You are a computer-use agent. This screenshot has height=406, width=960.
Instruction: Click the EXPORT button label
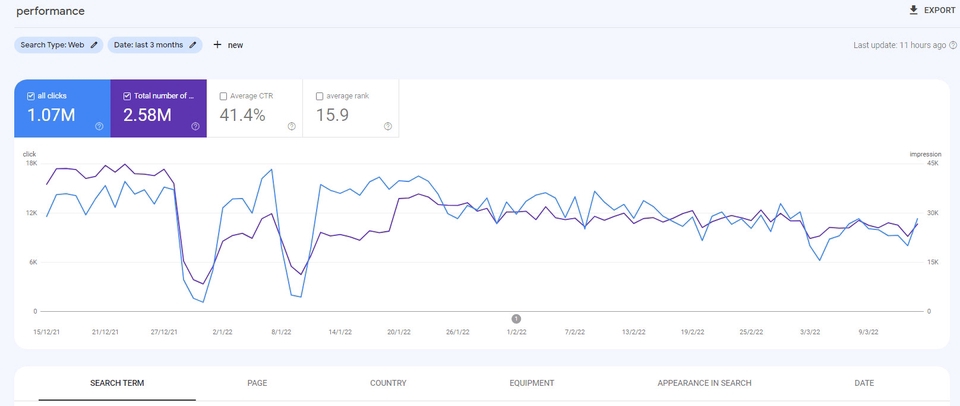939,10
